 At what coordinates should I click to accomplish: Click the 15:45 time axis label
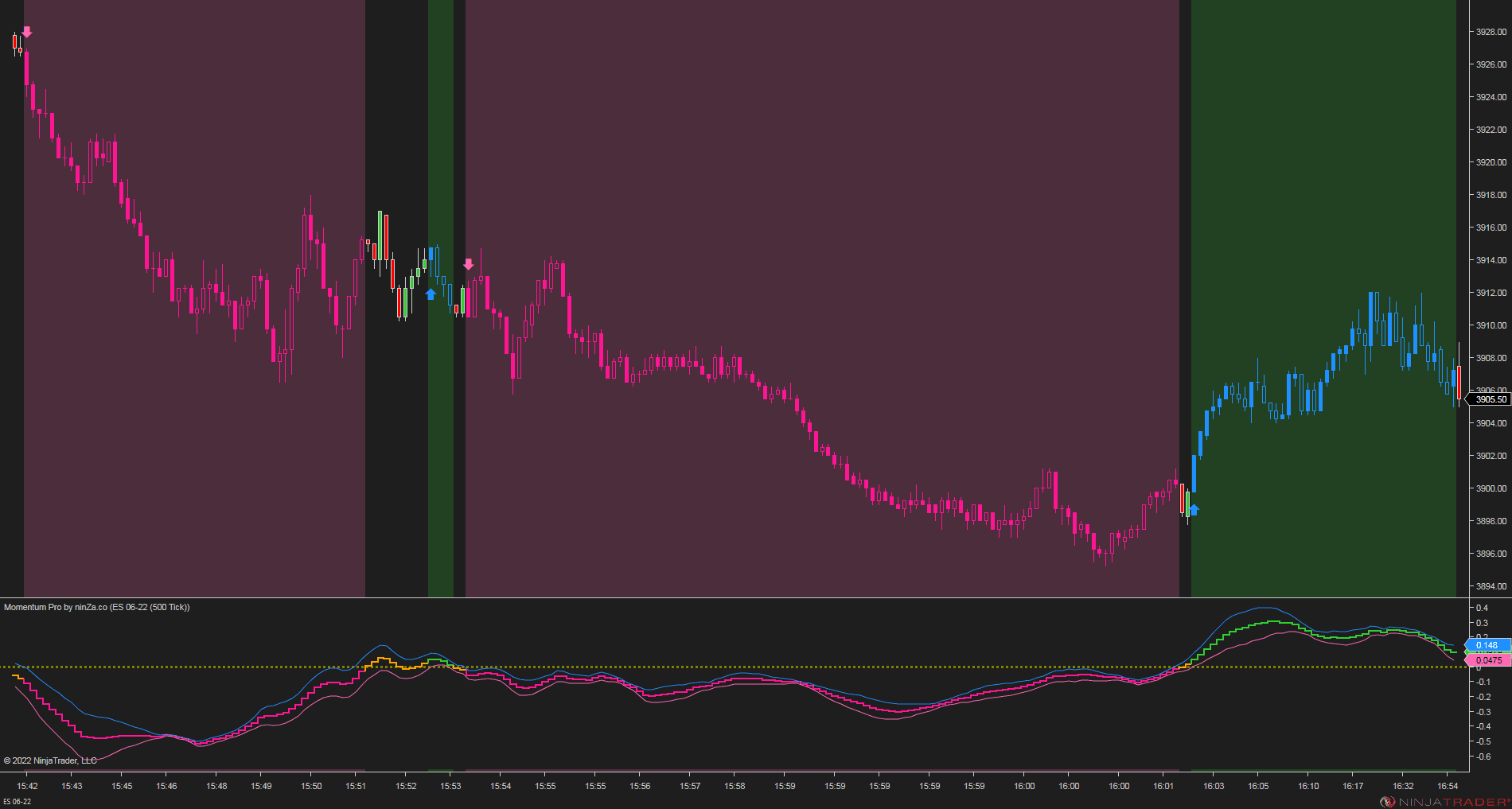[122, 786]
